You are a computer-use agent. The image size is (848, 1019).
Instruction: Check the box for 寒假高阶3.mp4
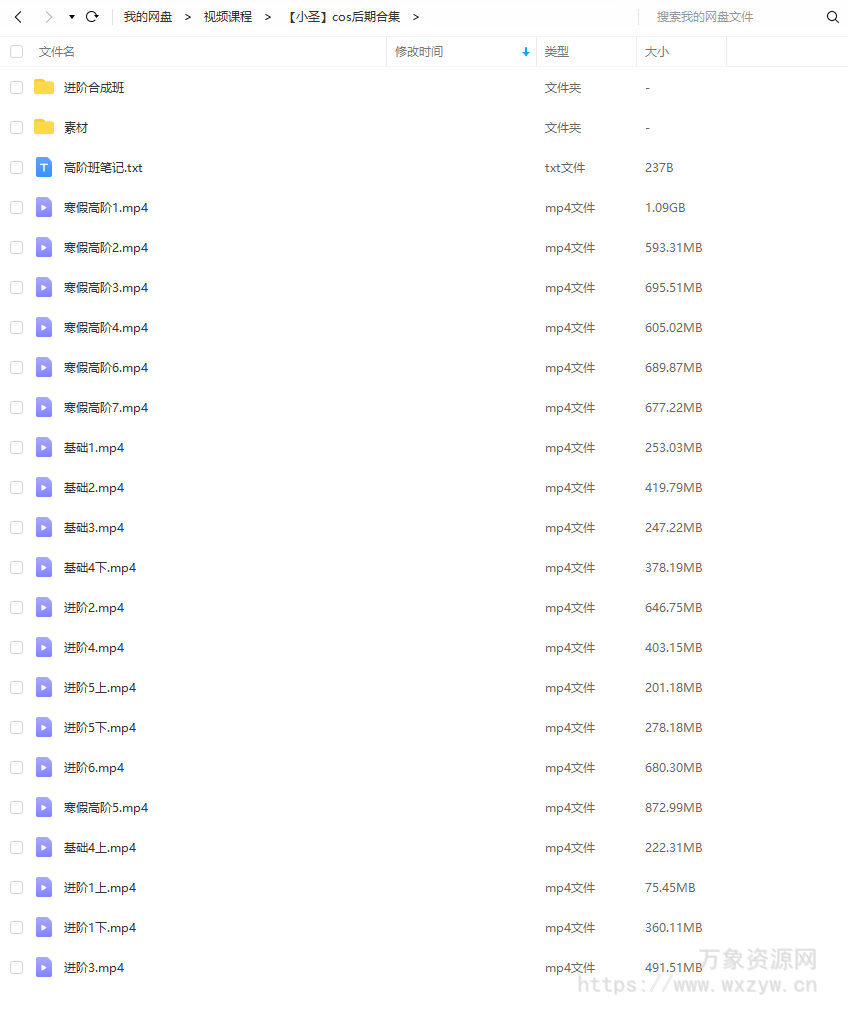[x=17, y=288]
